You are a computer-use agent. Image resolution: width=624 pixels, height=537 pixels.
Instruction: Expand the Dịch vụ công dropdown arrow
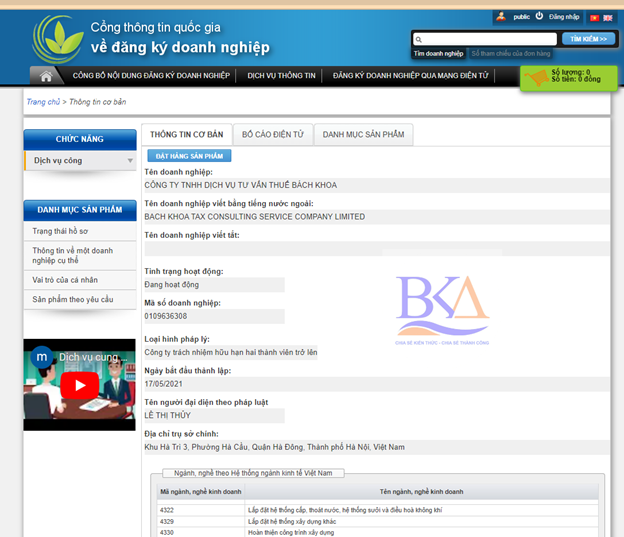(130, 161)
